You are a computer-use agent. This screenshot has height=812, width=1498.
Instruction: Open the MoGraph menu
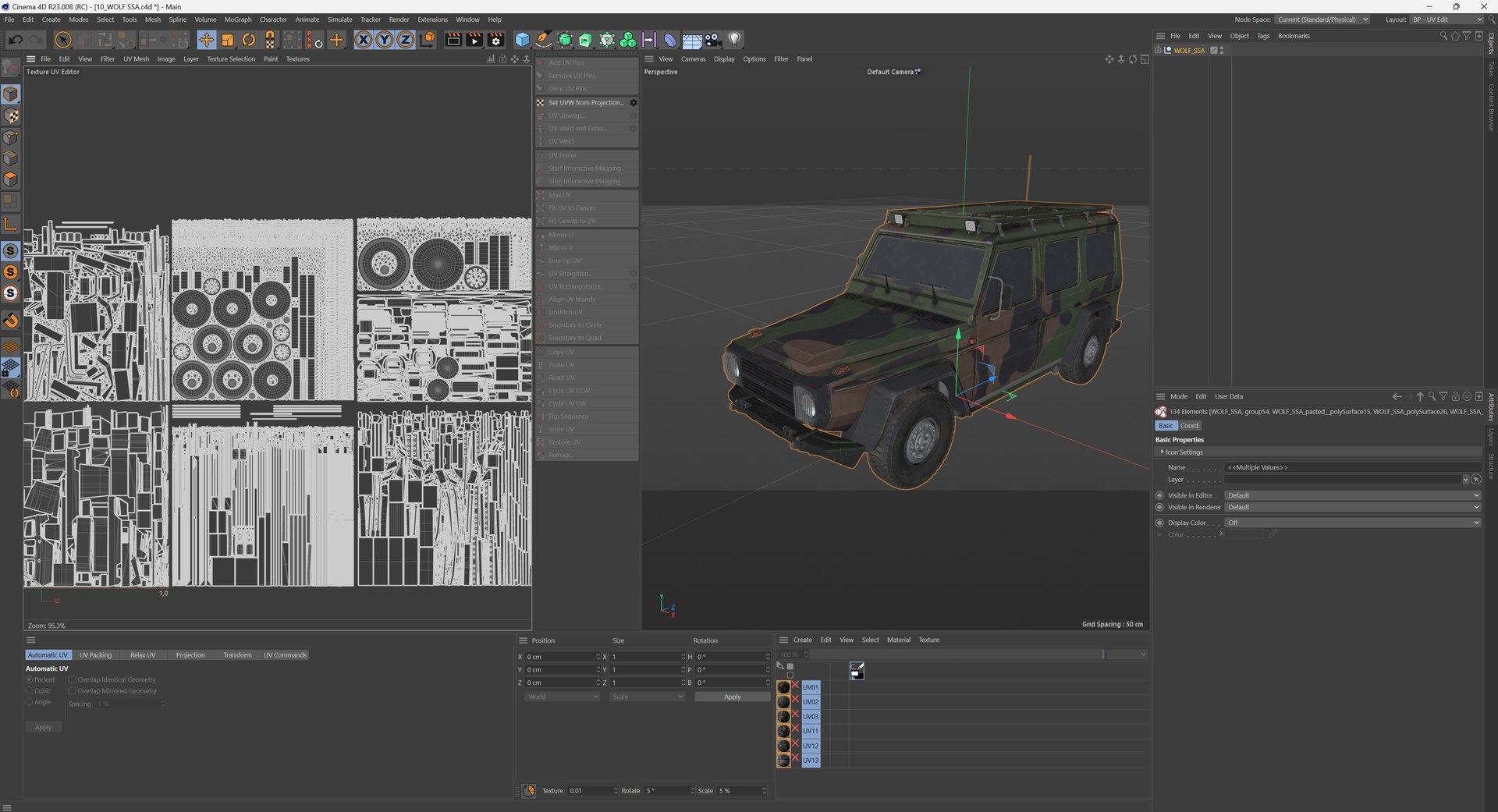pyautogui.click(x=238, y=20)
